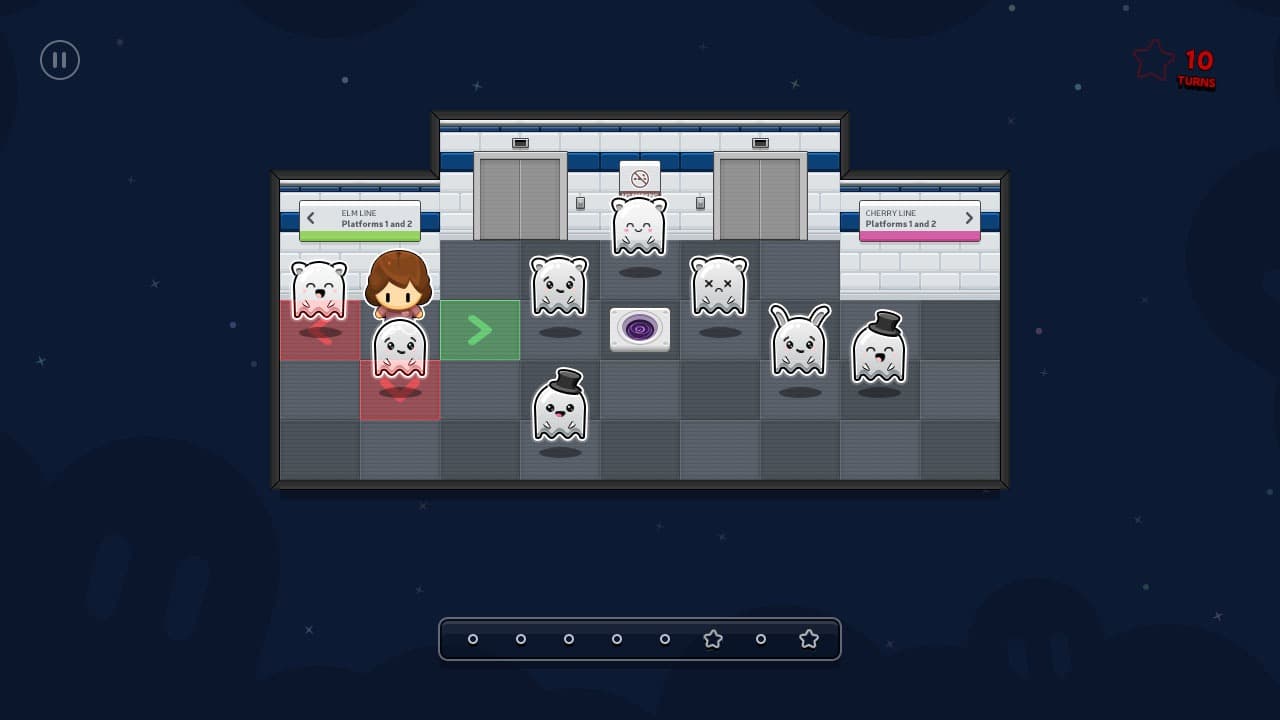Click the left elevator call button
Screen dimensions: 1280x720
580,204
